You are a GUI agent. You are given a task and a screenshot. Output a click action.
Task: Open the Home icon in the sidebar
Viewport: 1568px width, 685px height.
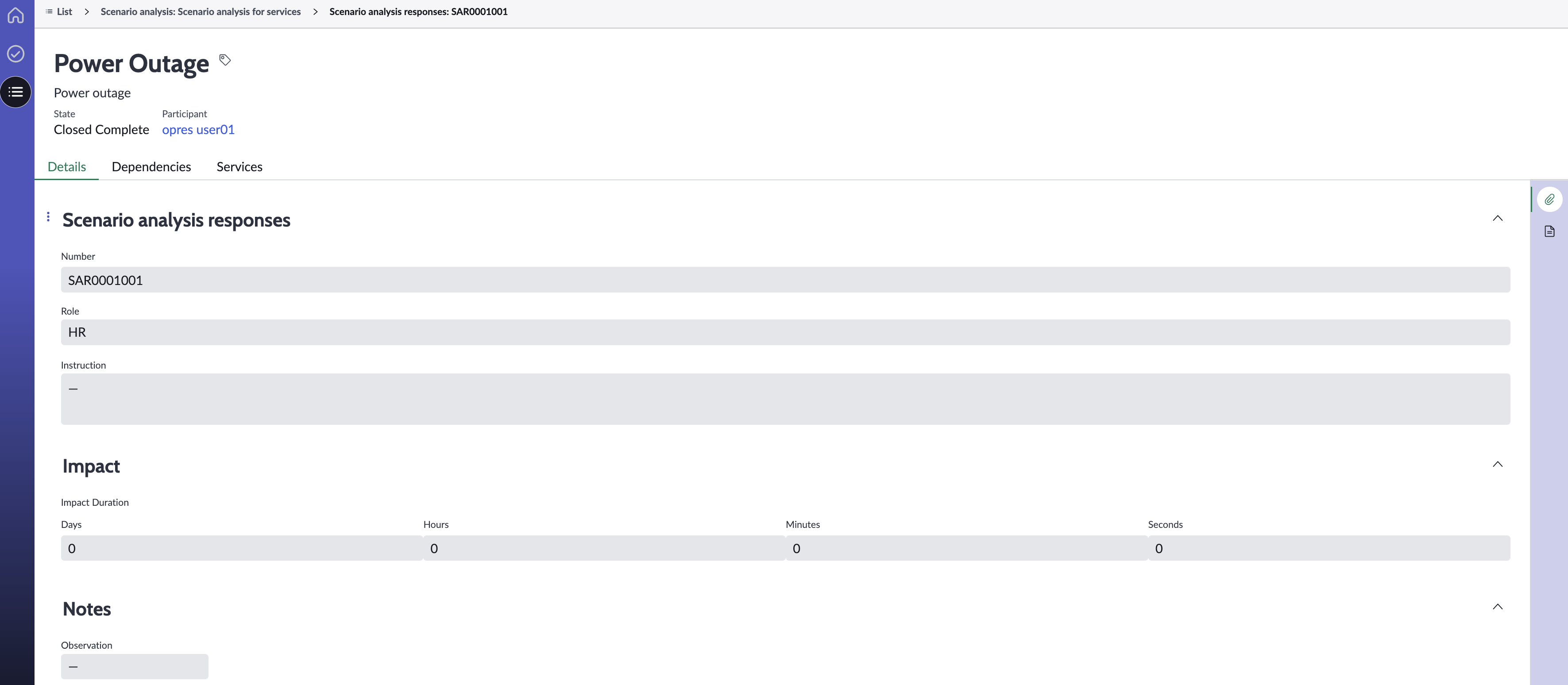pyautogui.click(x=16, y=15)
